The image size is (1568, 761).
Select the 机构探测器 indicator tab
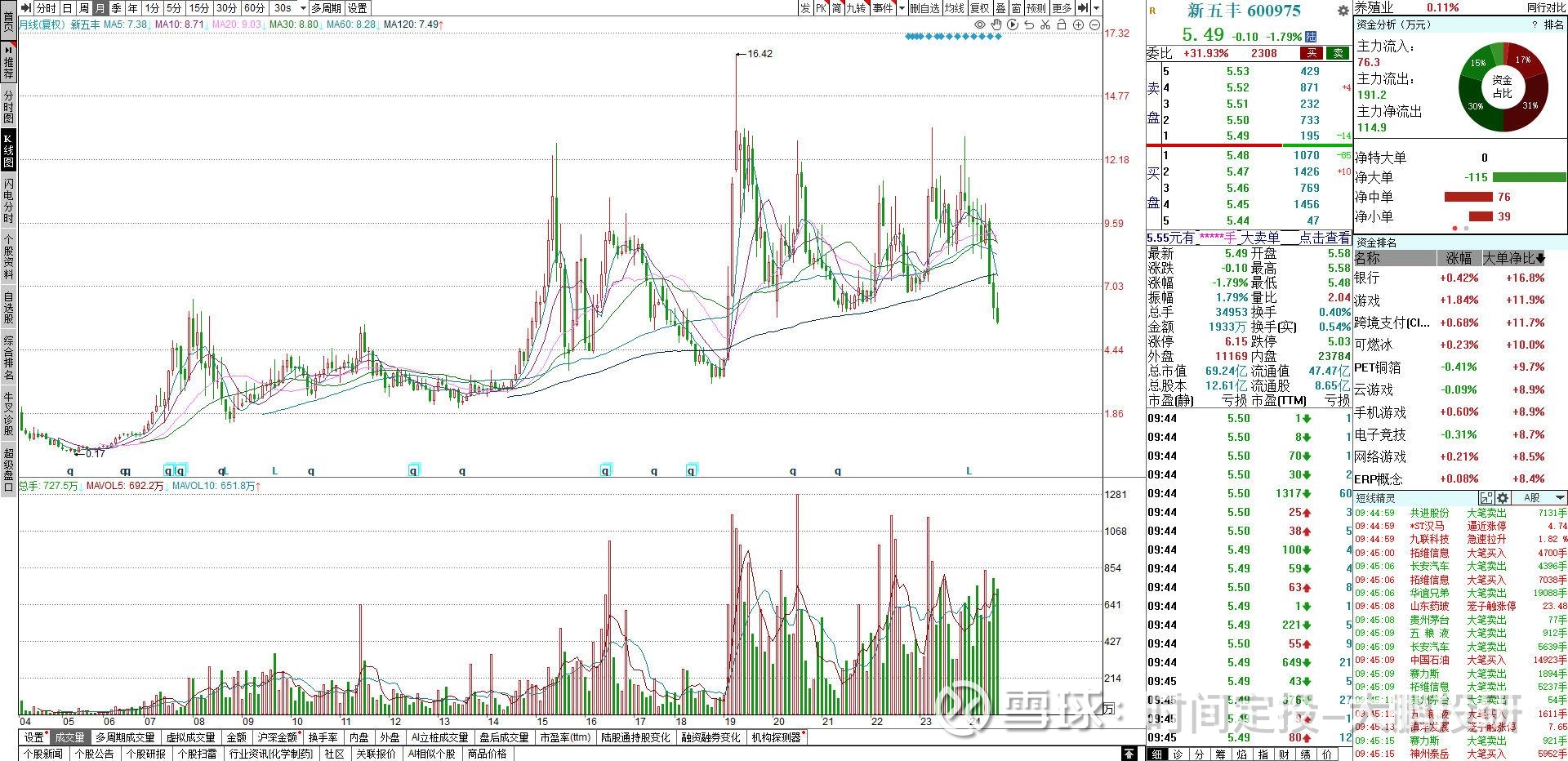(x=777, y=737)
